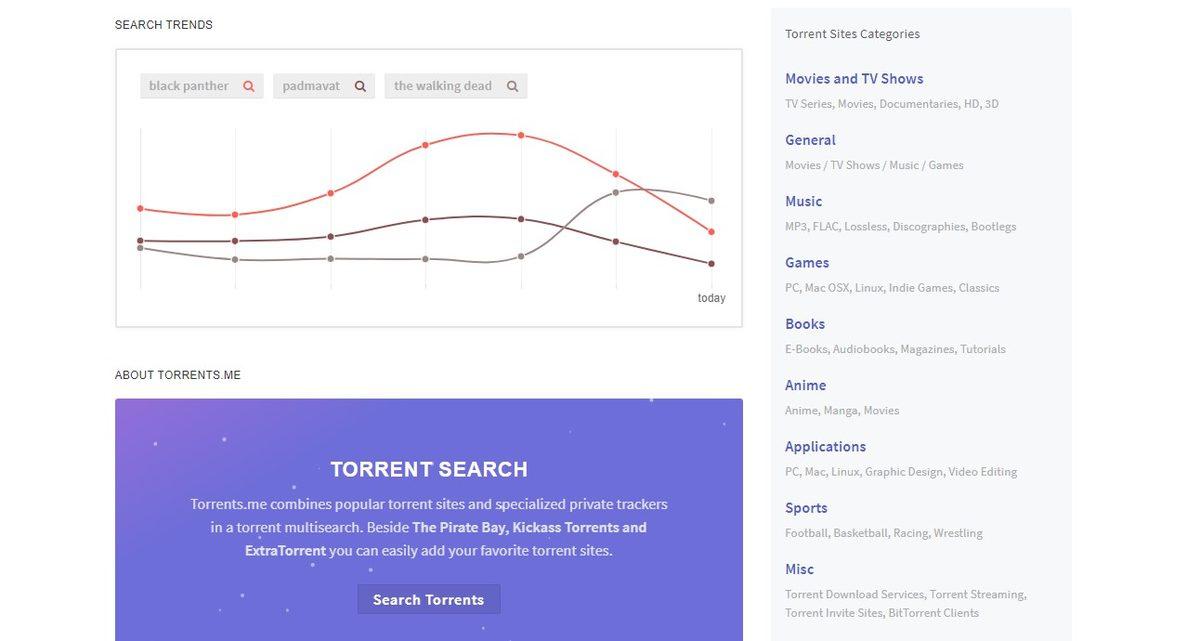Select the padmavat trend tag
The width and height of the screenshot is (1200, 641).
[311, 86]
